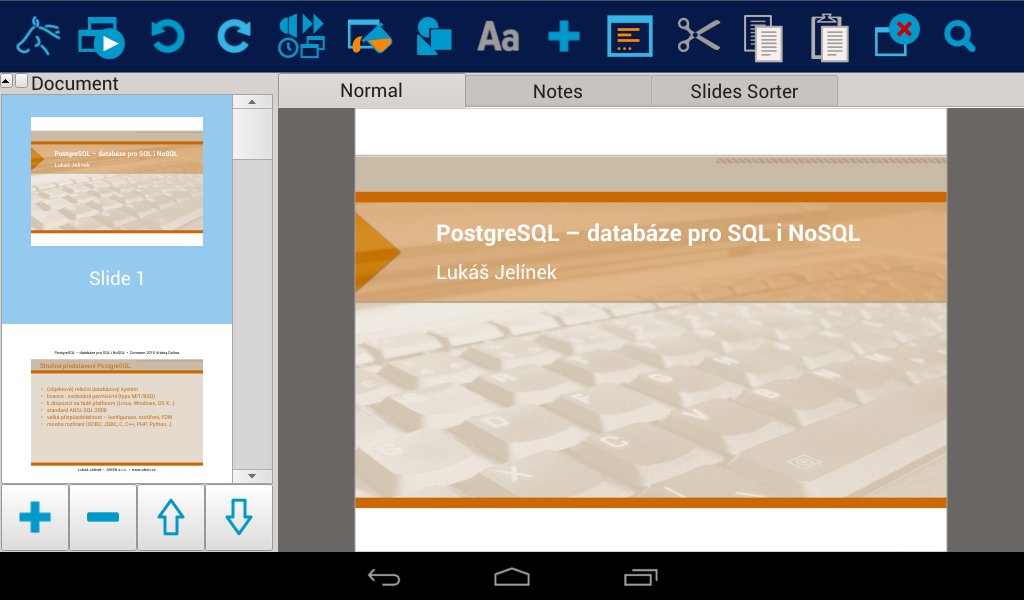This screenshot has height=600, width=1024.
Task: Open the Aa text formatting tool
Action: pos(498,37)
